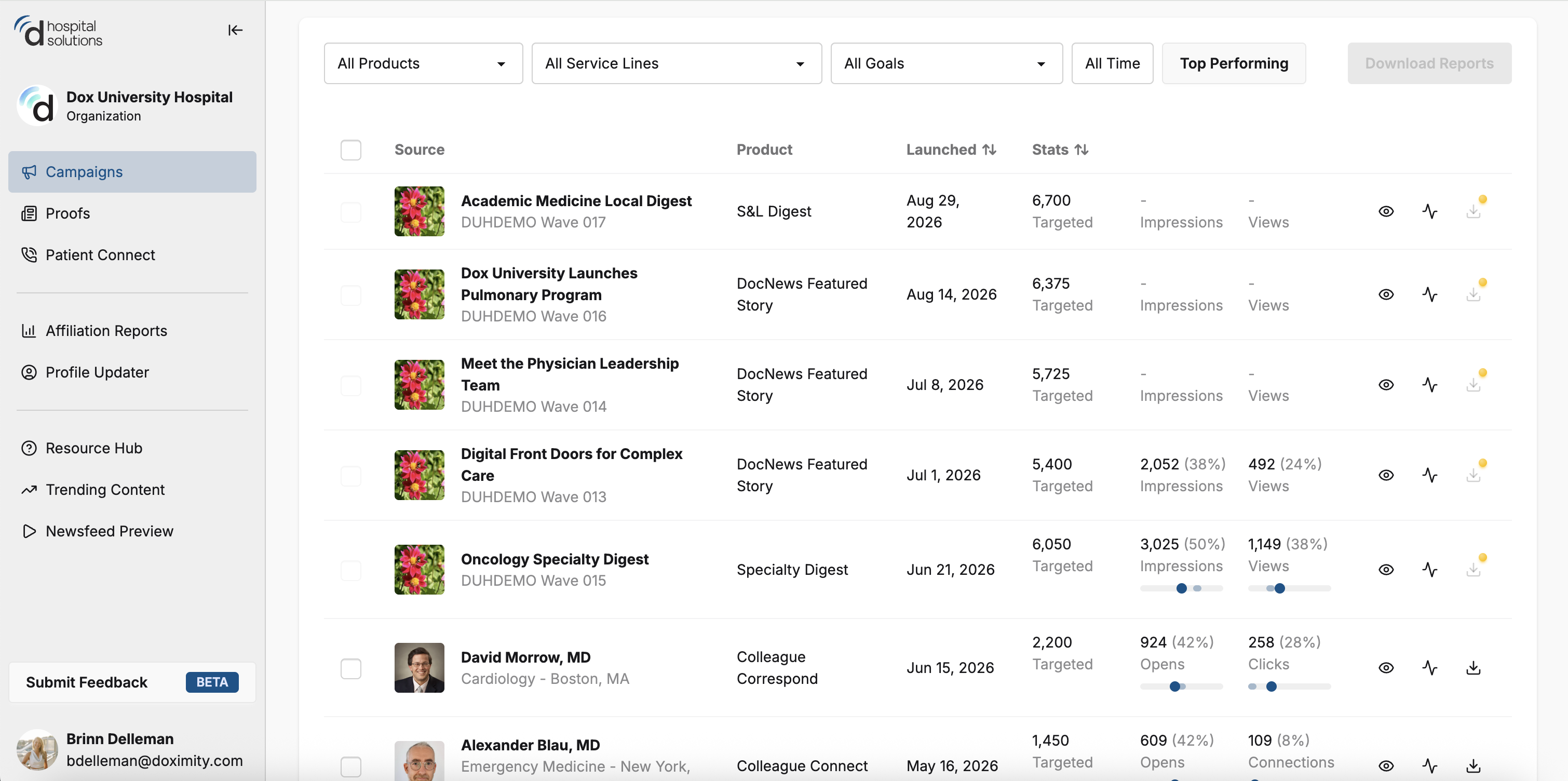1568x781 pixels.
Task: Open Profile Updater page
Action: (132, 372)
